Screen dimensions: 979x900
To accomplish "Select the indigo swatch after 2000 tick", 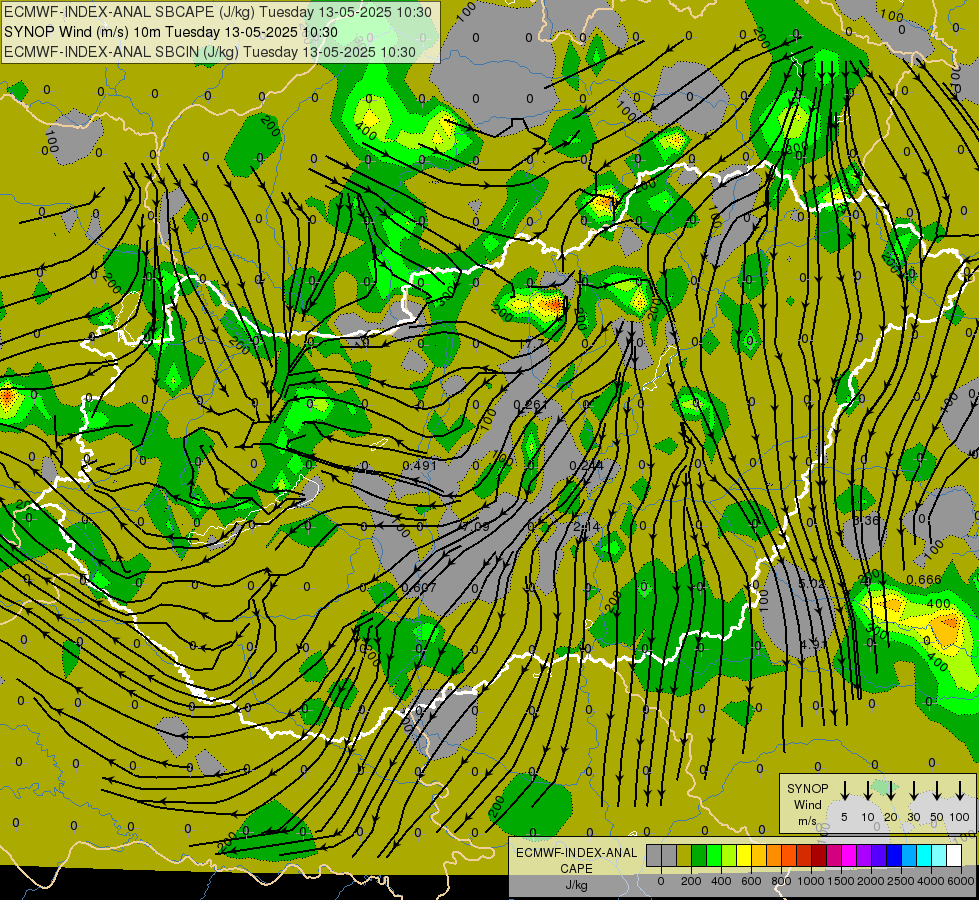I will coord(878,855).
